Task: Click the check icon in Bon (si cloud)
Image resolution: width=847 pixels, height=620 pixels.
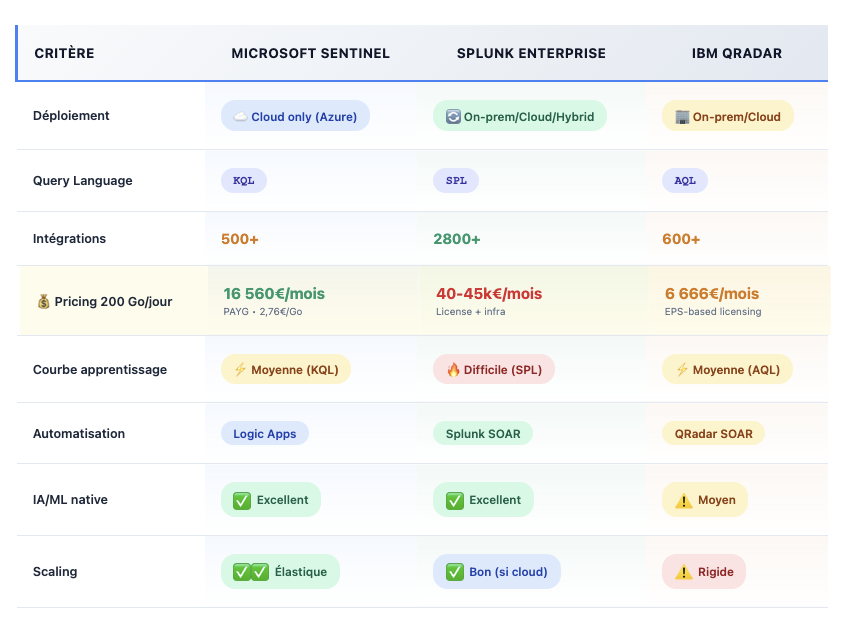Action: coord(454,572)
